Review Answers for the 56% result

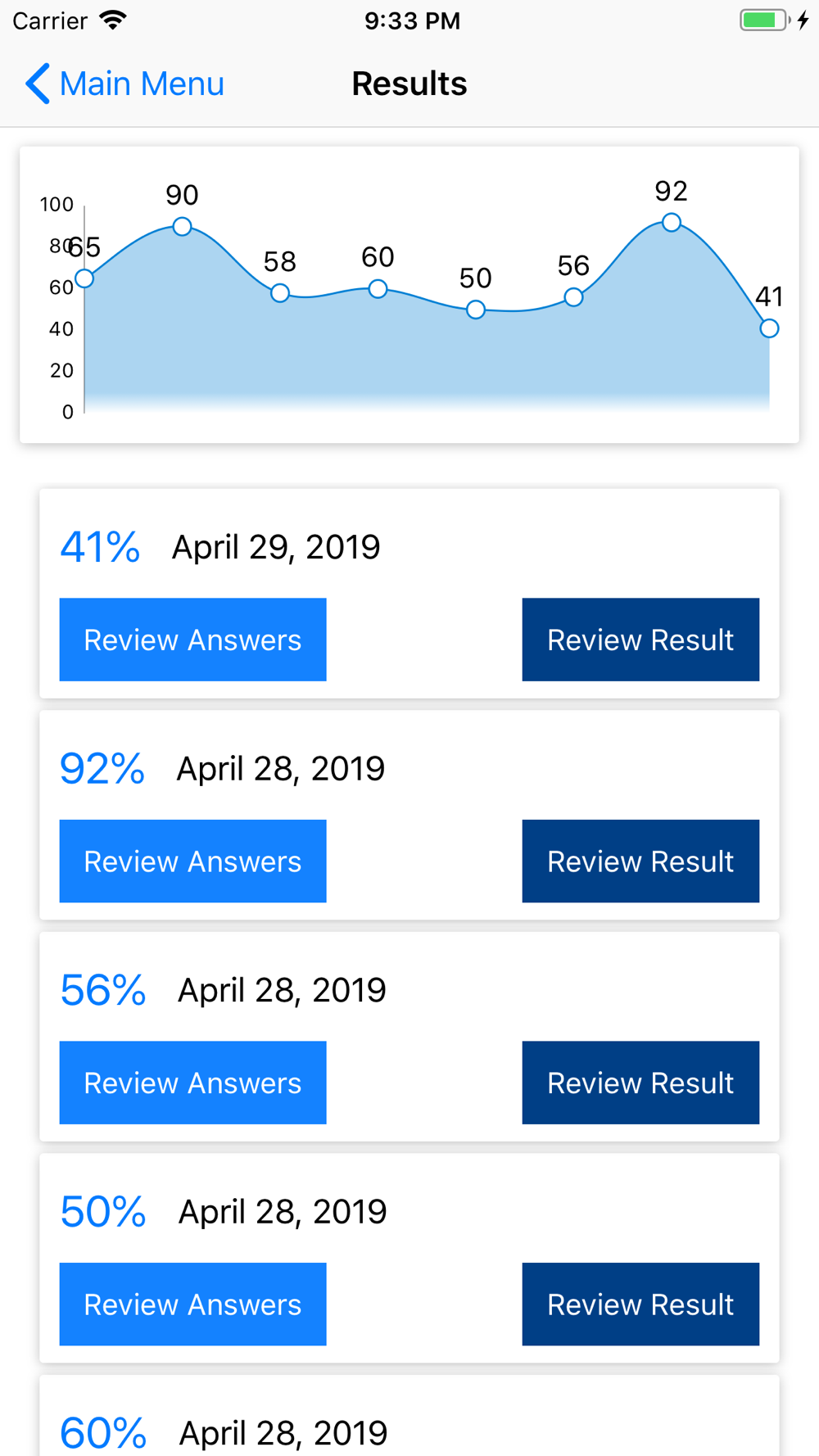click(192, 1083)
